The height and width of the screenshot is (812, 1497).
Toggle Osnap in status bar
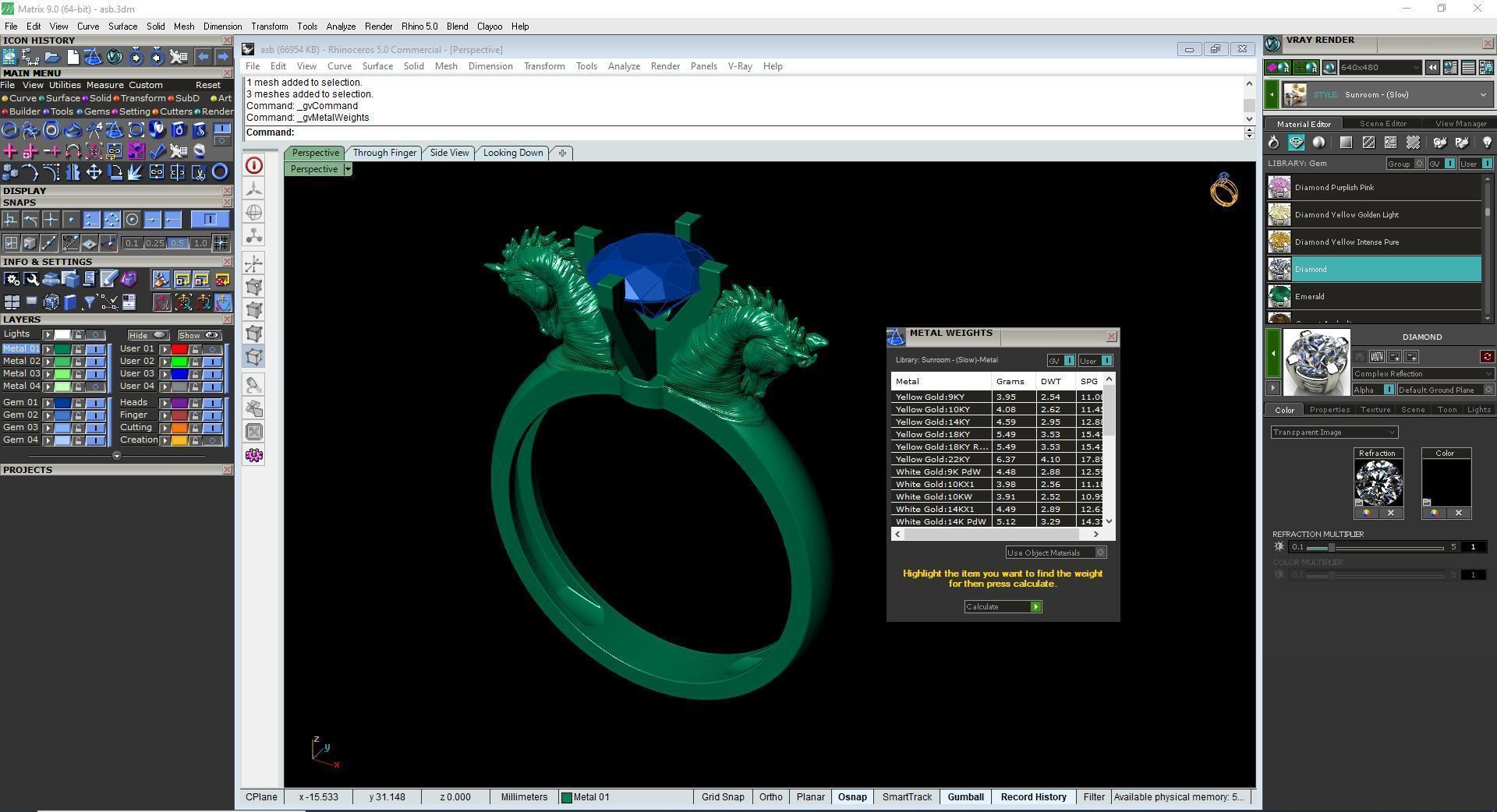pos(852,797)
